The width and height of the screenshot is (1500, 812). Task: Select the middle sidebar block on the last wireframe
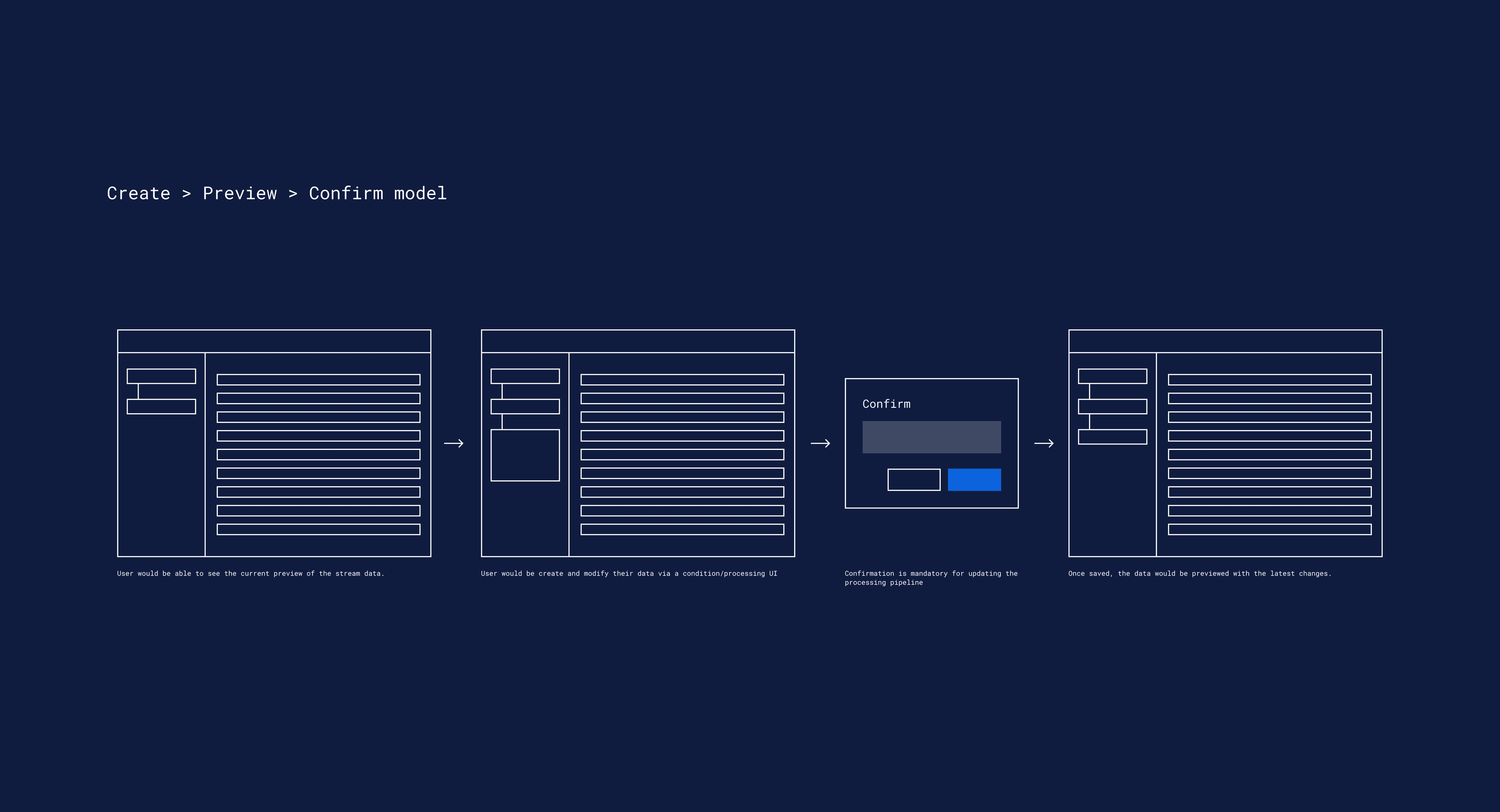tap(1112, 406)
